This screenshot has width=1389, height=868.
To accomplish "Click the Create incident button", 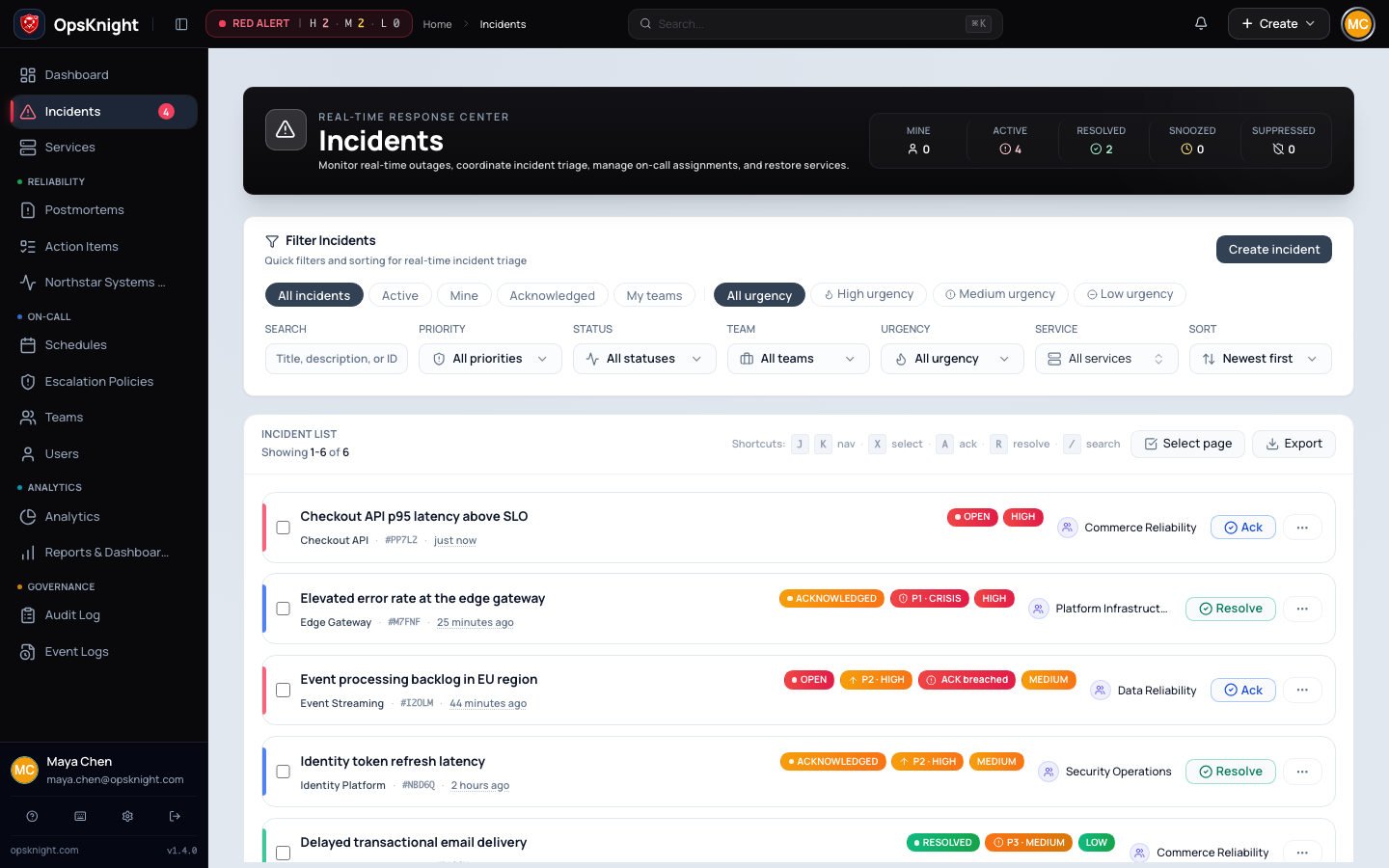I will click(x=1274, y=250).
